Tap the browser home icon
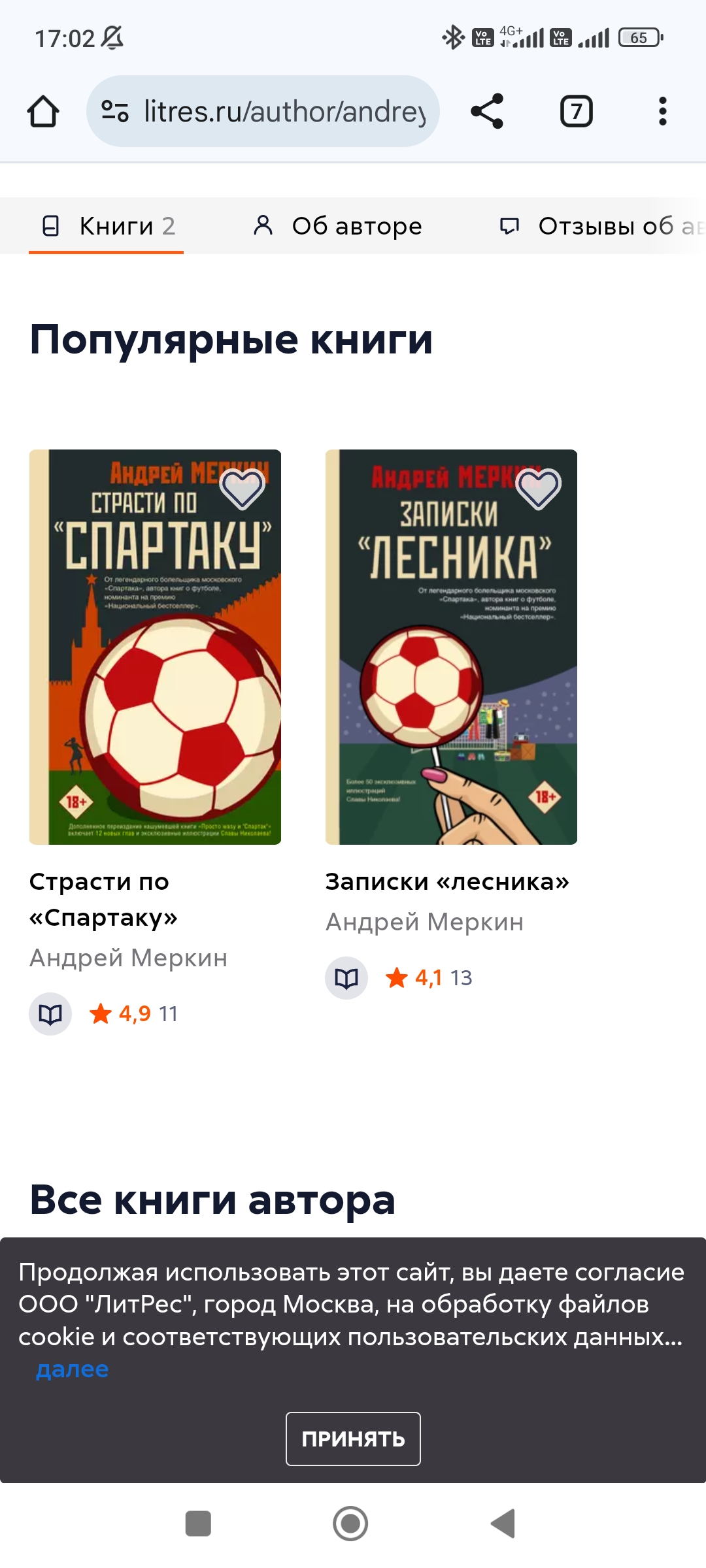This screenshot has width=706, height=1568. click(43, 111)
